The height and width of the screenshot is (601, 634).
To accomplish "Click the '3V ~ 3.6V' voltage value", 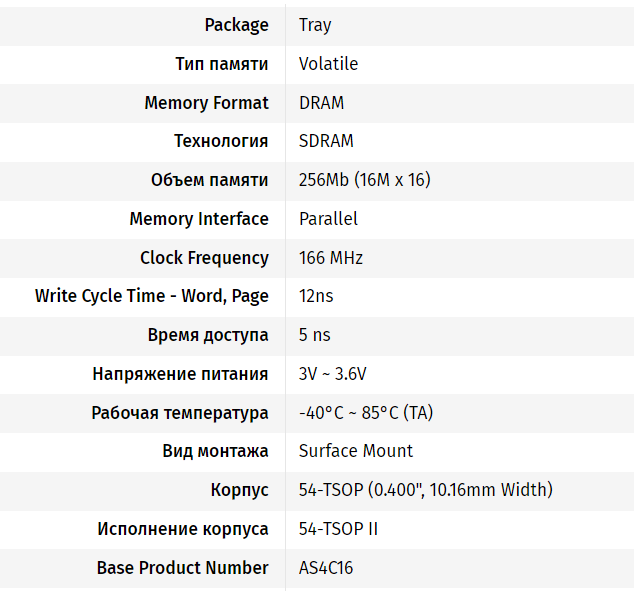I will [x=333, y=374].
